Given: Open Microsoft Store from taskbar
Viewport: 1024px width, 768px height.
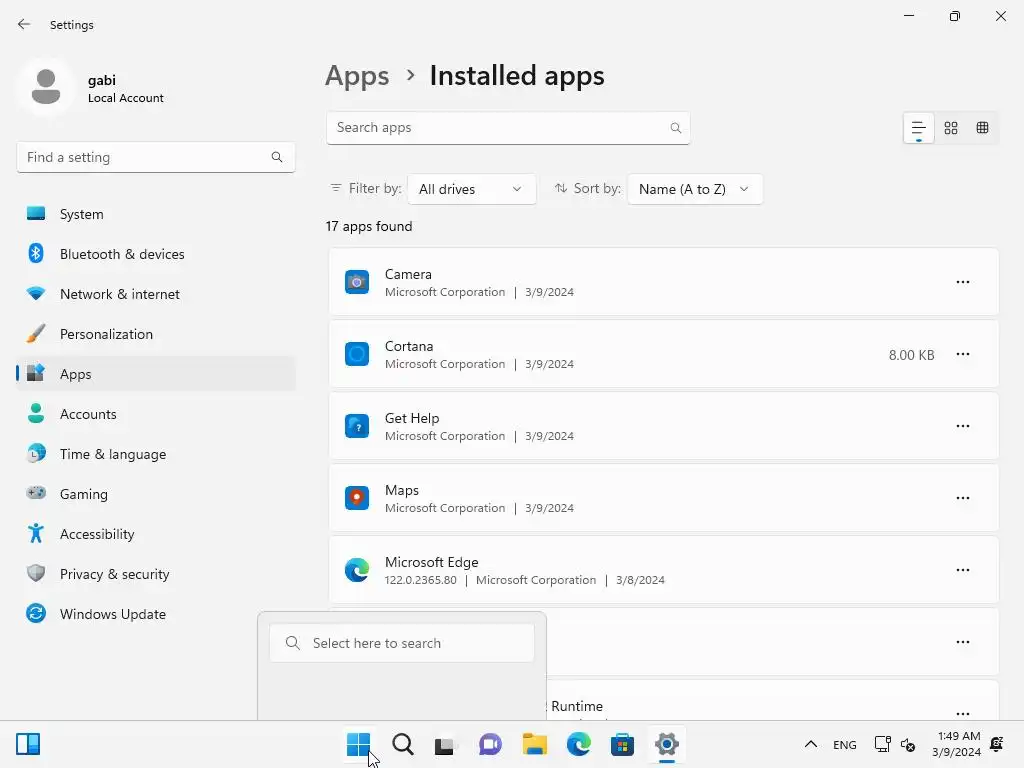Looking at the screenshot, I should pyautogui.click(x=622, y=744).
